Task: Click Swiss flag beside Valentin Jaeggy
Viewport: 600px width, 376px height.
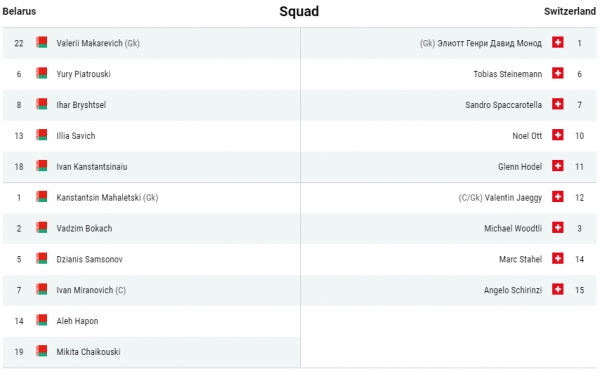Action: click(558, 197)
